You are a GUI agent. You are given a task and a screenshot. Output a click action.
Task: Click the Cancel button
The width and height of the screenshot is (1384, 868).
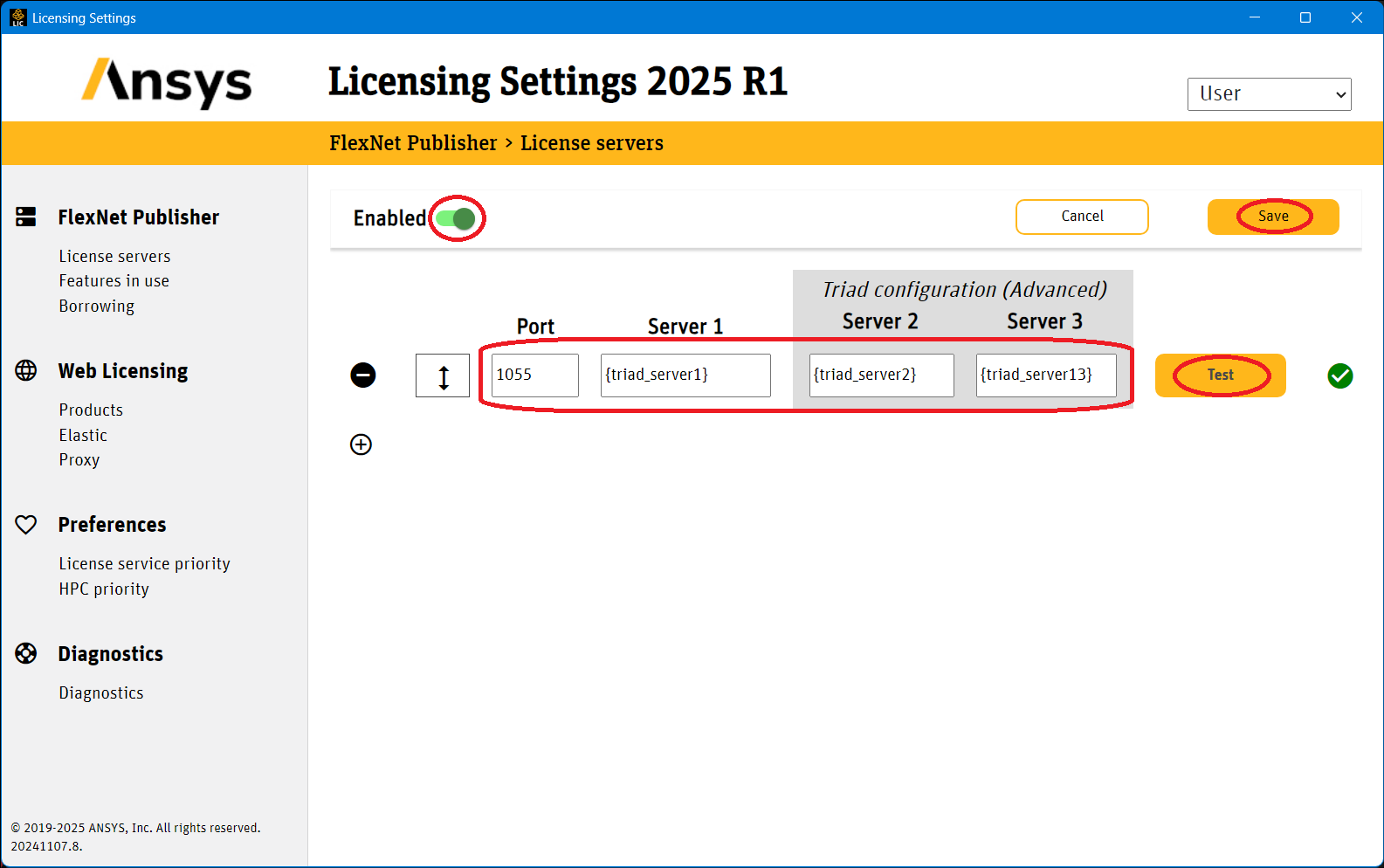(x=1082, y=217)
